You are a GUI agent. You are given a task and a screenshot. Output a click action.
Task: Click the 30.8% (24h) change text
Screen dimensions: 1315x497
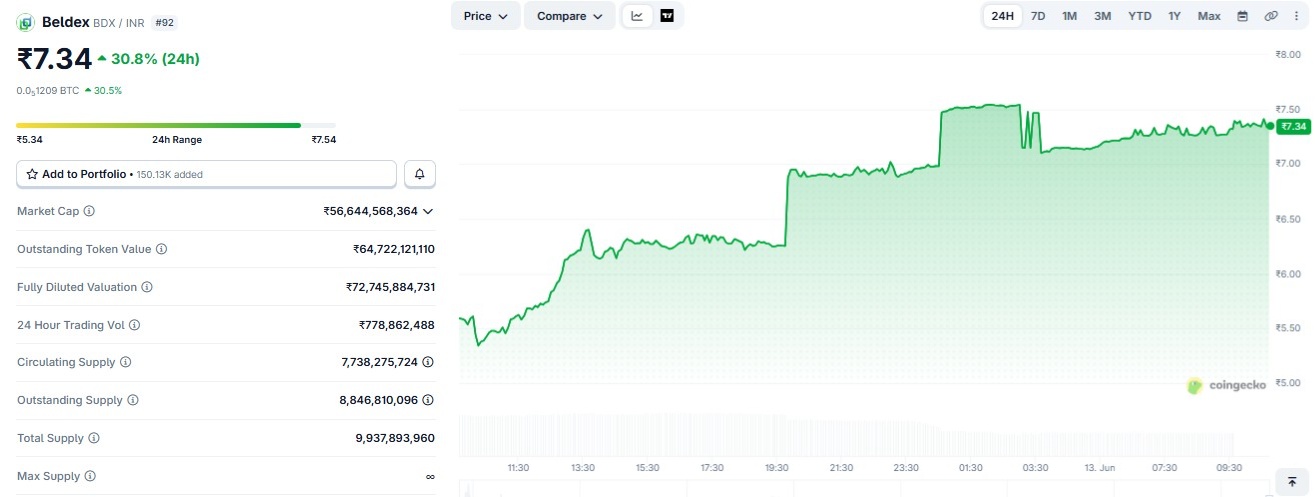coord(155,59)
